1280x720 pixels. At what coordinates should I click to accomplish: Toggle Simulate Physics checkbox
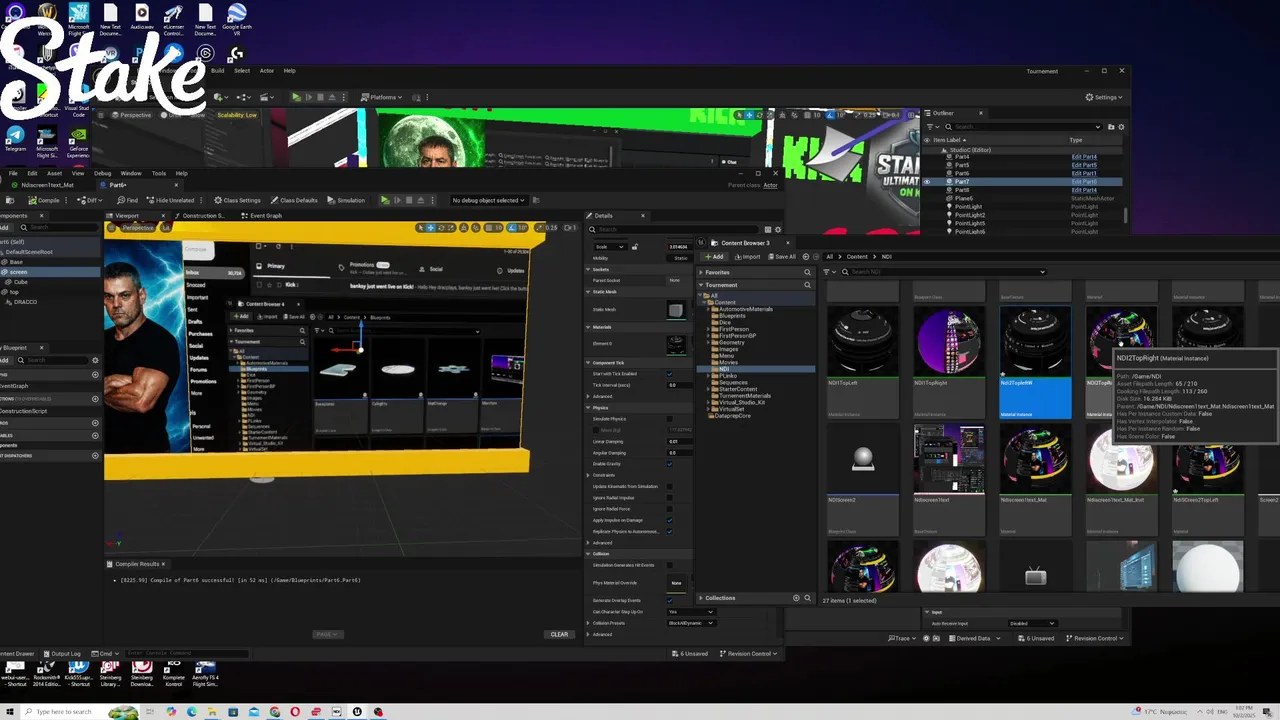coord(670,419)
